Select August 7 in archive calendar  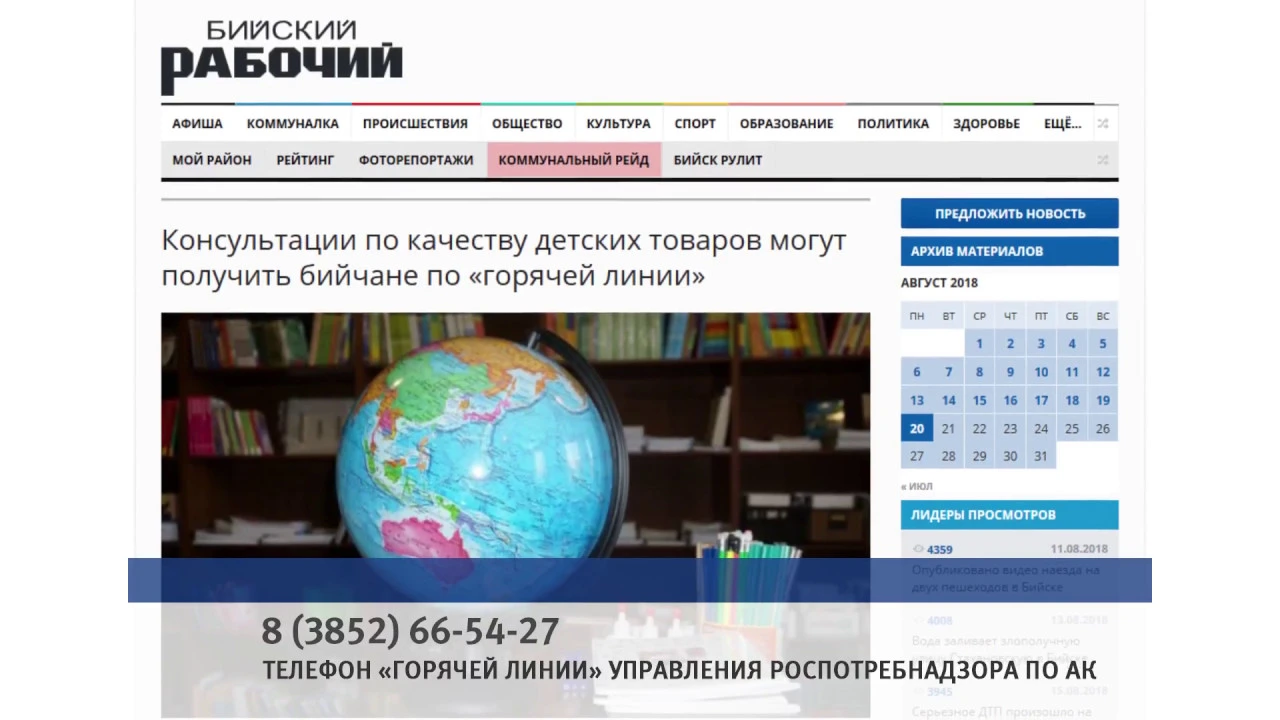[948, 372]
